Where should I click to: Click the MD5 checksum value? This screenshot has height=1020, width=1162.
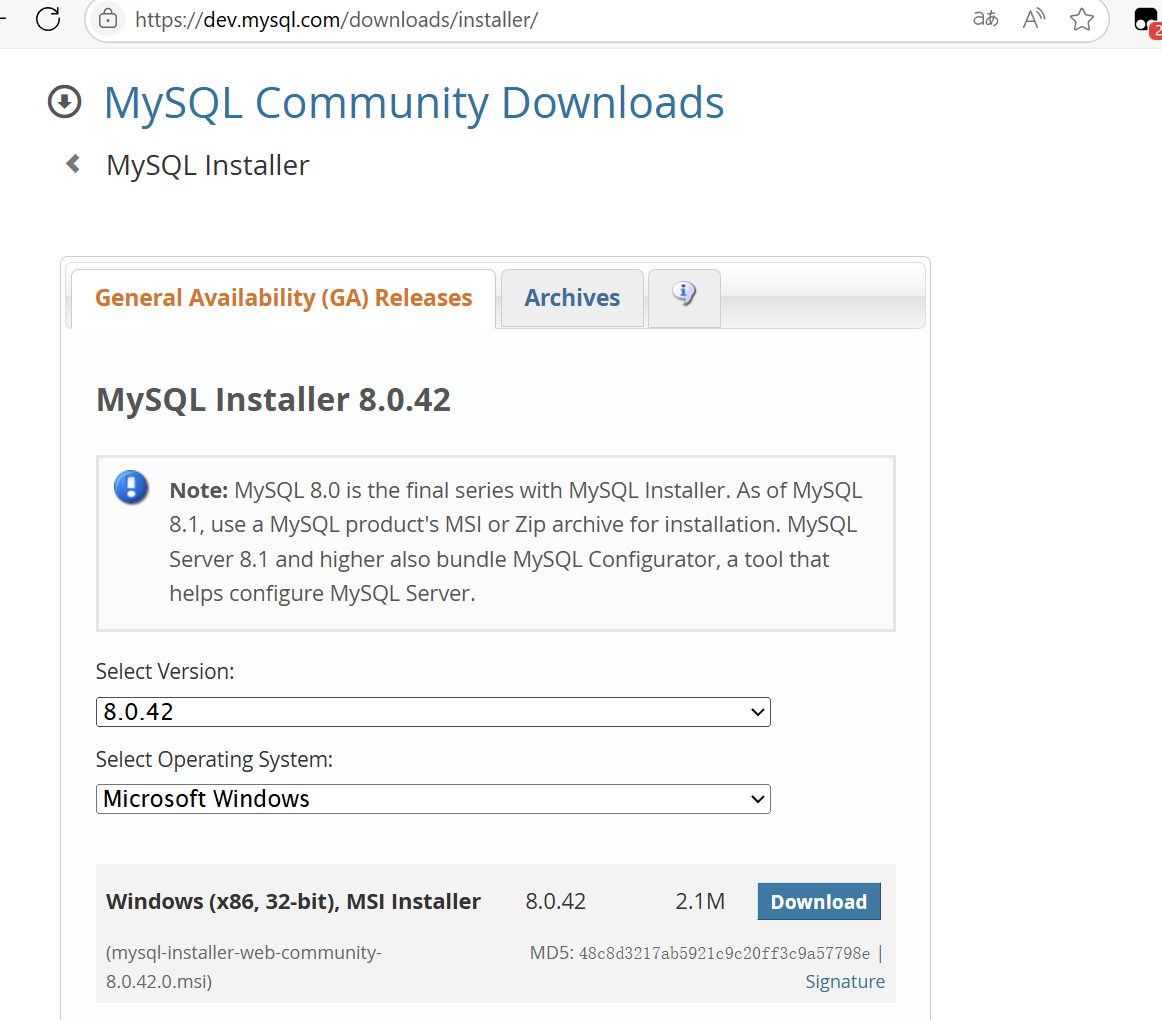pyautogui.click(x=724, y=953)
